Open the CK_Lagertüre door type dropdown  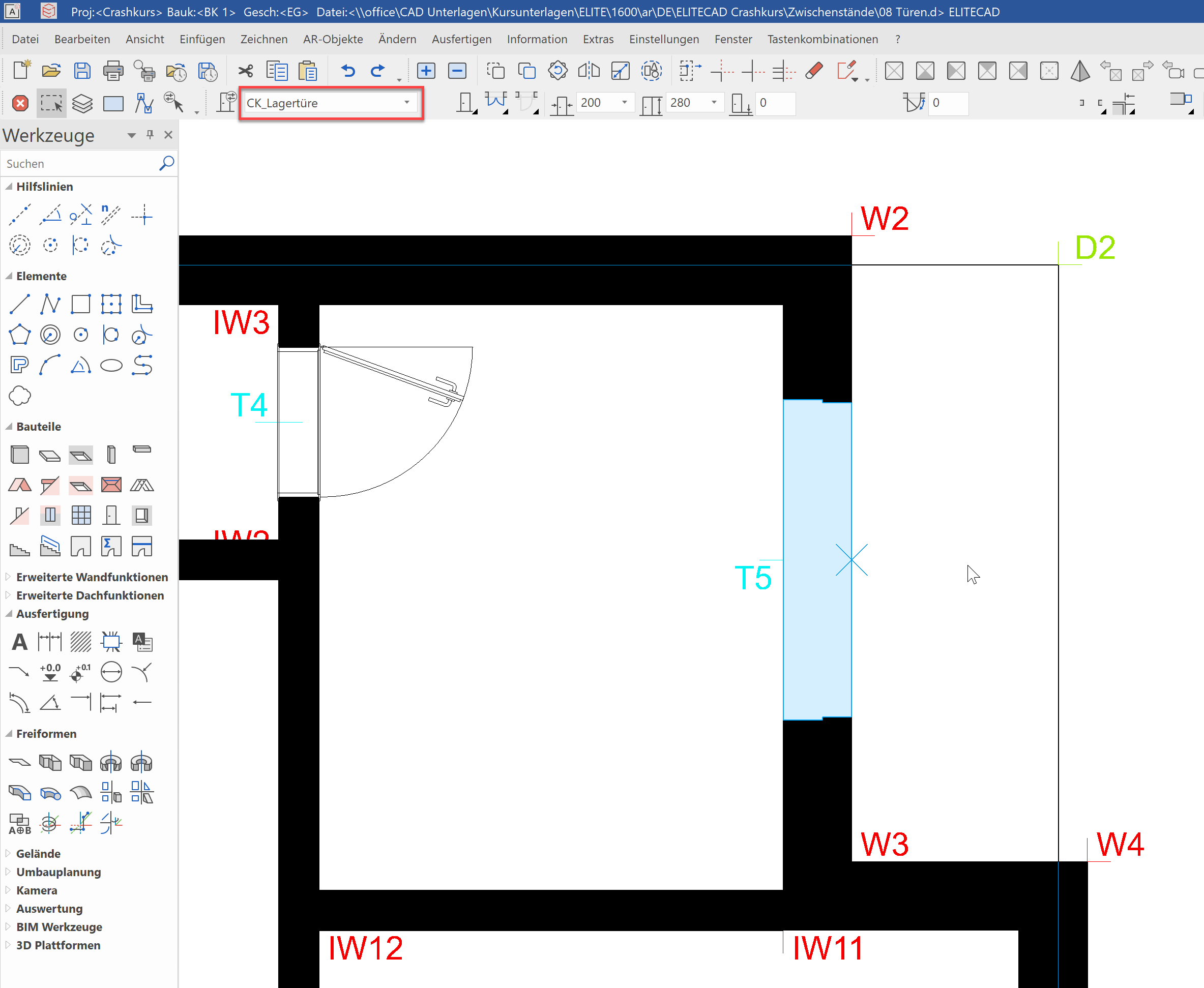coord(406,103)
